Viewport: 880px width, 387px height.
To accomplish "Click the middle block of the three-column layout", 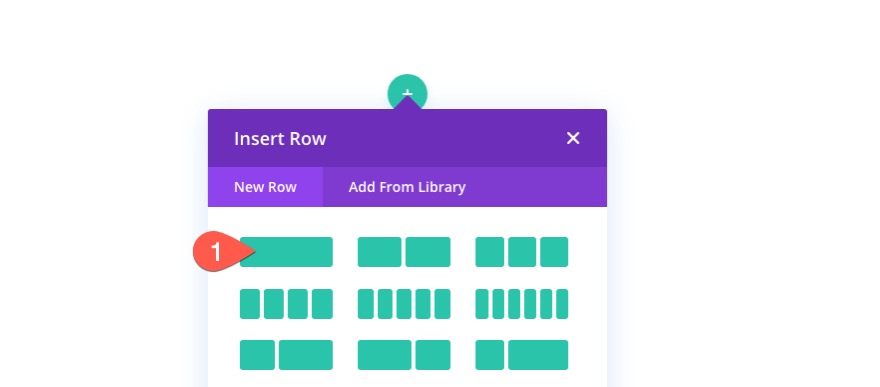I will [x=522, y=252].
